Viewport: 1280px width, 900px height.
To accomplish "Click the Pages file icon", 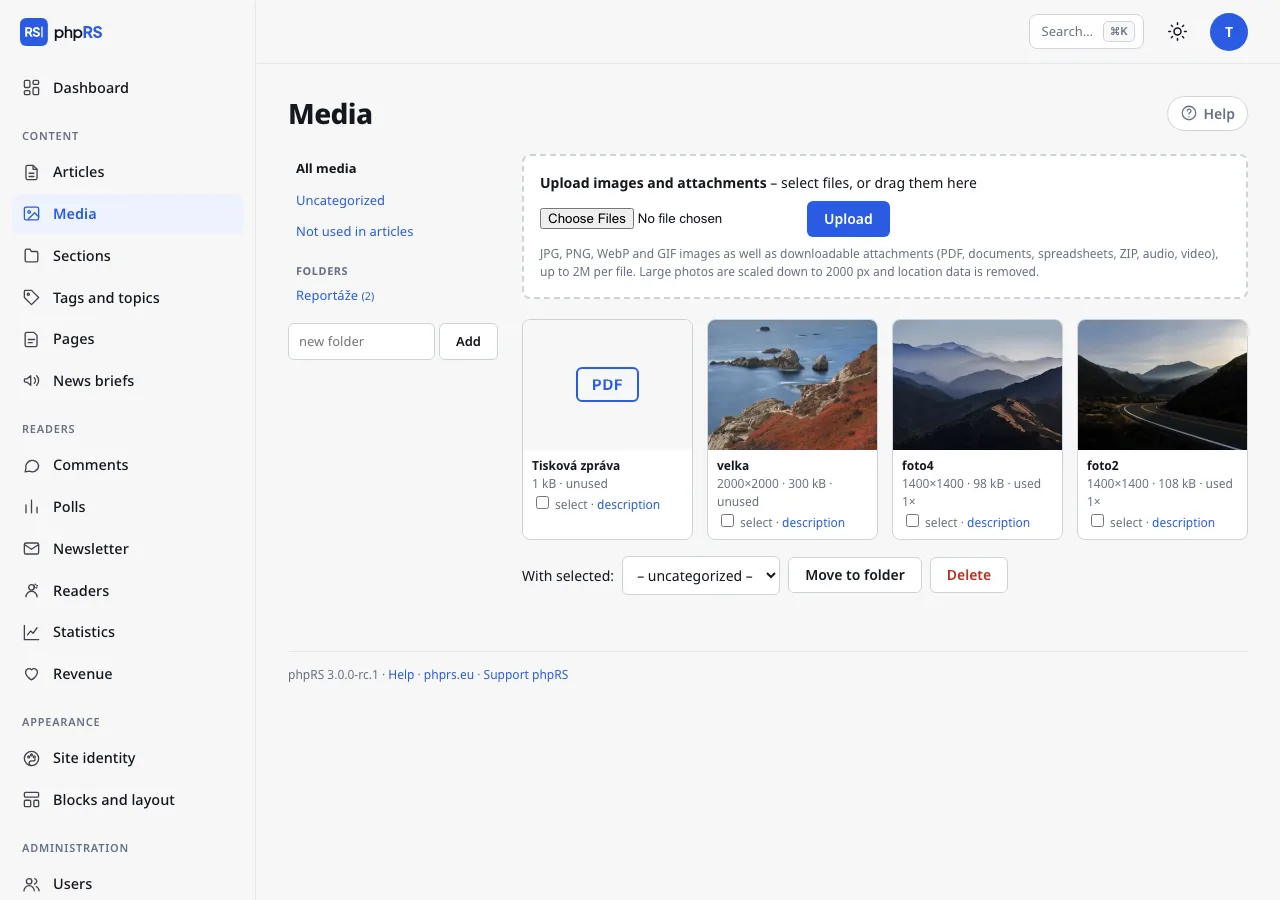I will click(32, 339).
